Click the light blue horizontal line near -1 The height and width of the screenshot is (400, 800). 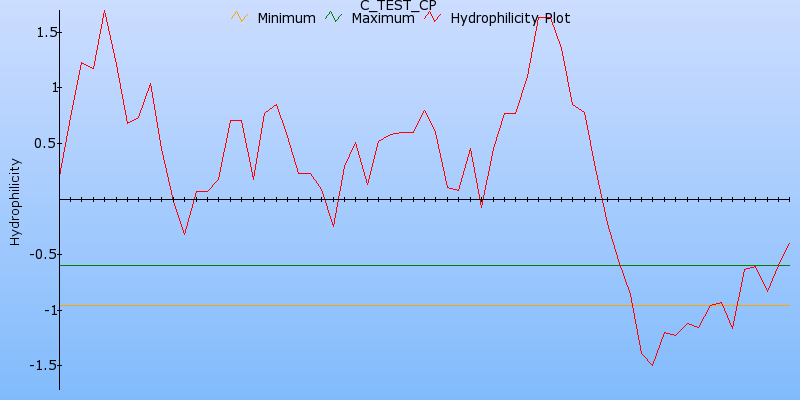tap(400, 305)
